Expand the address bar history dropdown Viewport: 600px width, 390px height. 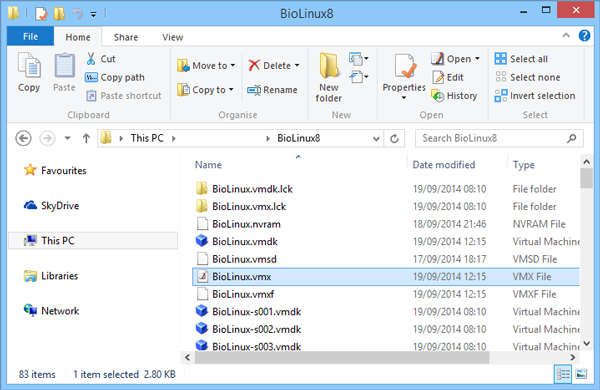376,139
